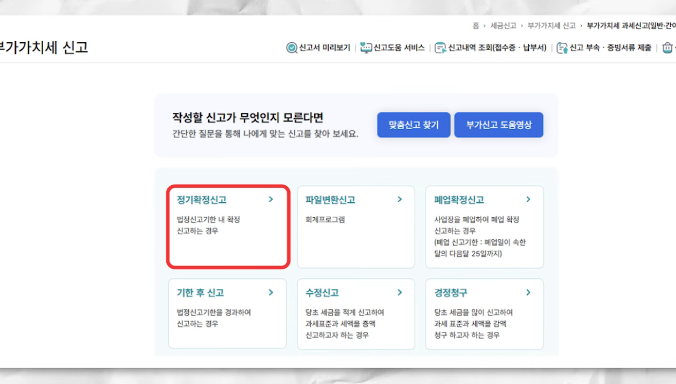Select the 파일변환신고 card title
Image resolution: width=676 pixels, height=384 pixels.
pos(330,200)
